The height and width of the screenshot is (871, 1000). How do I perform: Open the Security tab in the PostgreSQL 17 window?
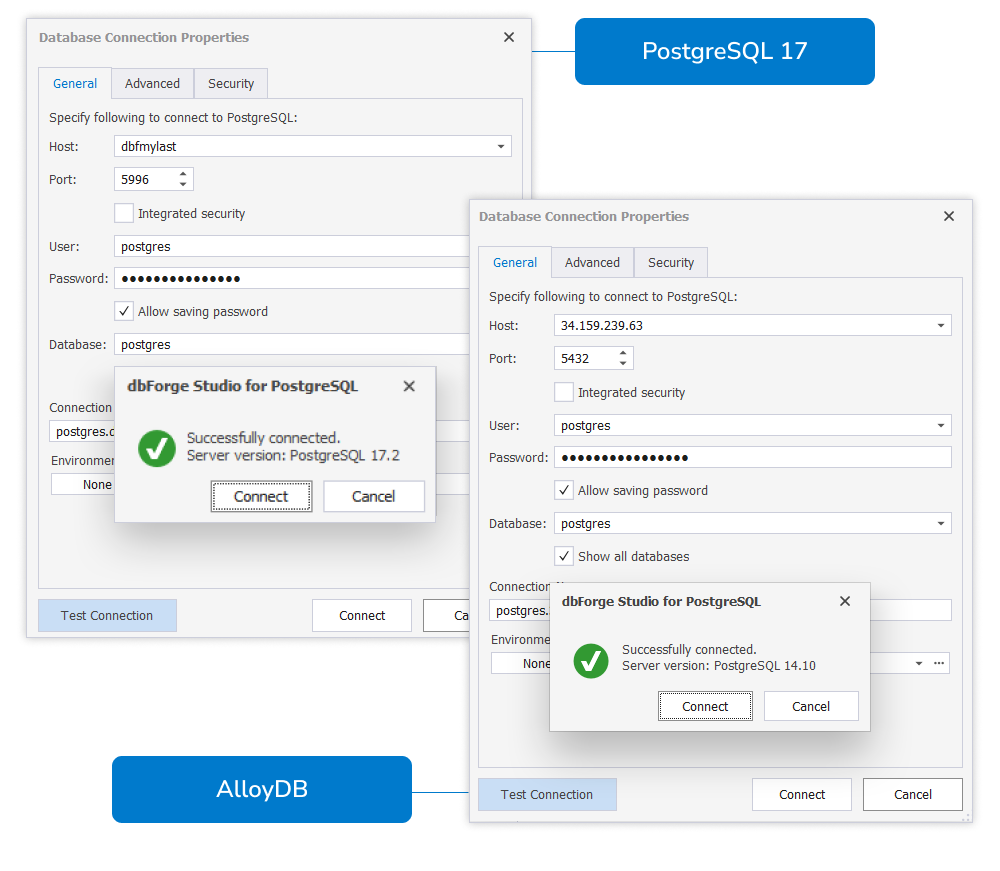231,84
